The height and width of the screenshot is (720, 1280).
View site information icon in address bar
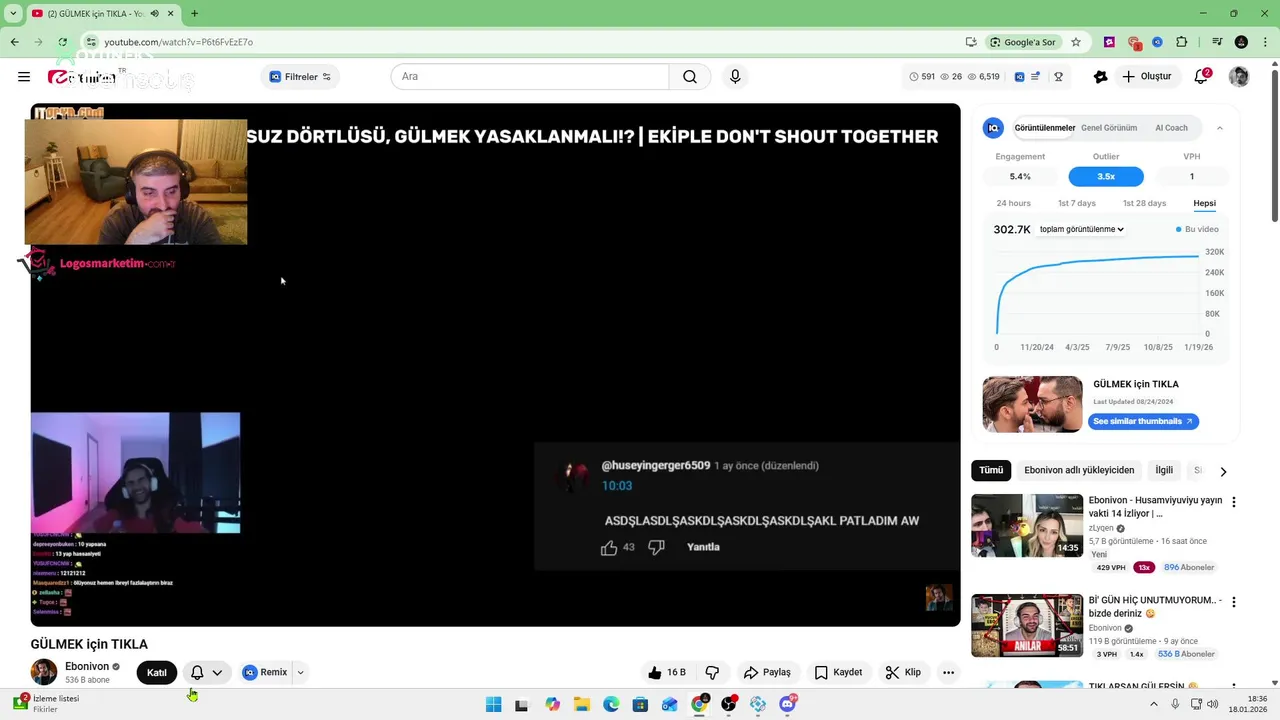pyautogui.click(x=91, y=42)
